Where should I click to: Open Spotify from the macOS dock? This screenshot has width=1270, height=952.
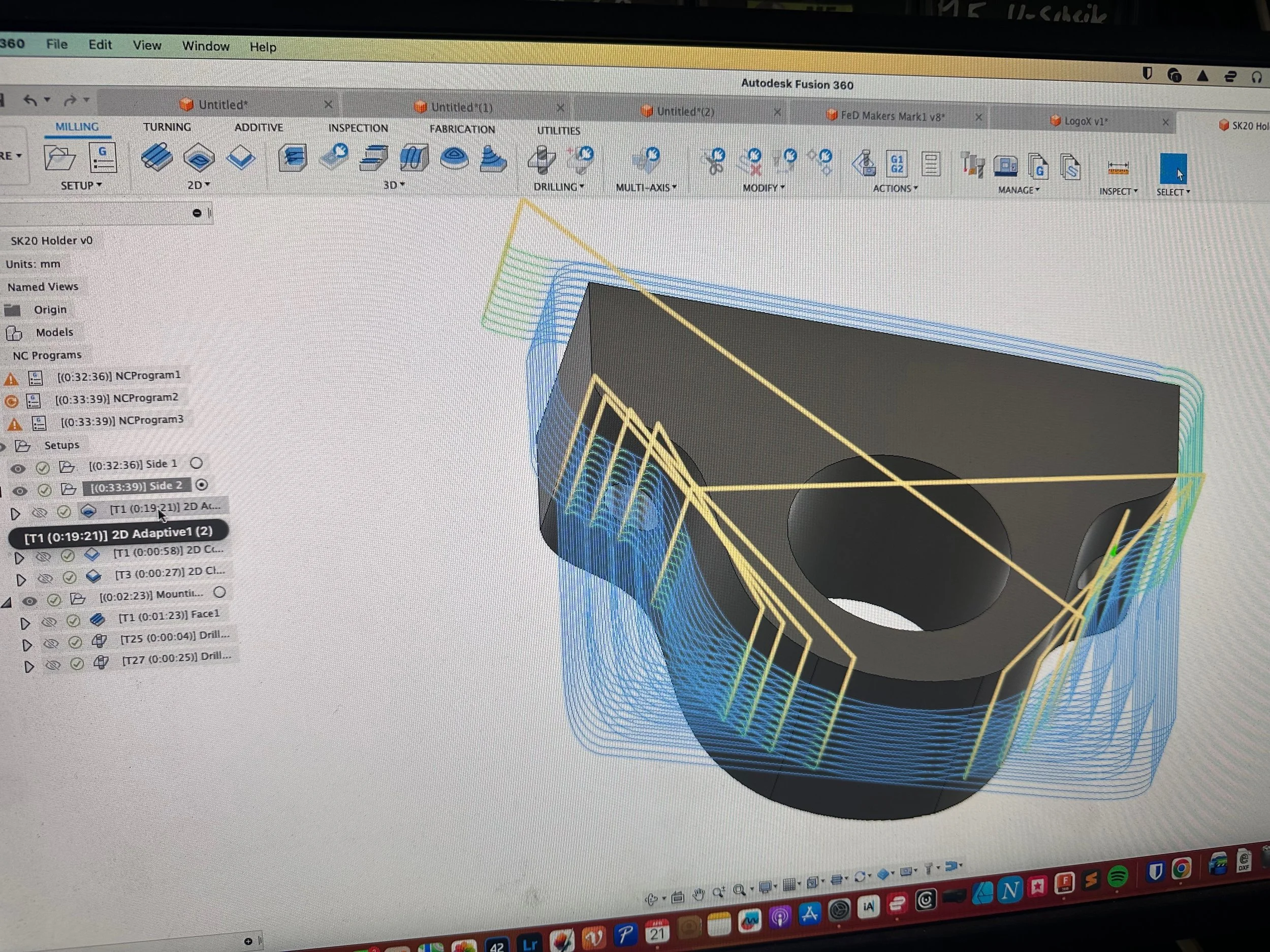pyautogui.click(x=1117, y=876)
